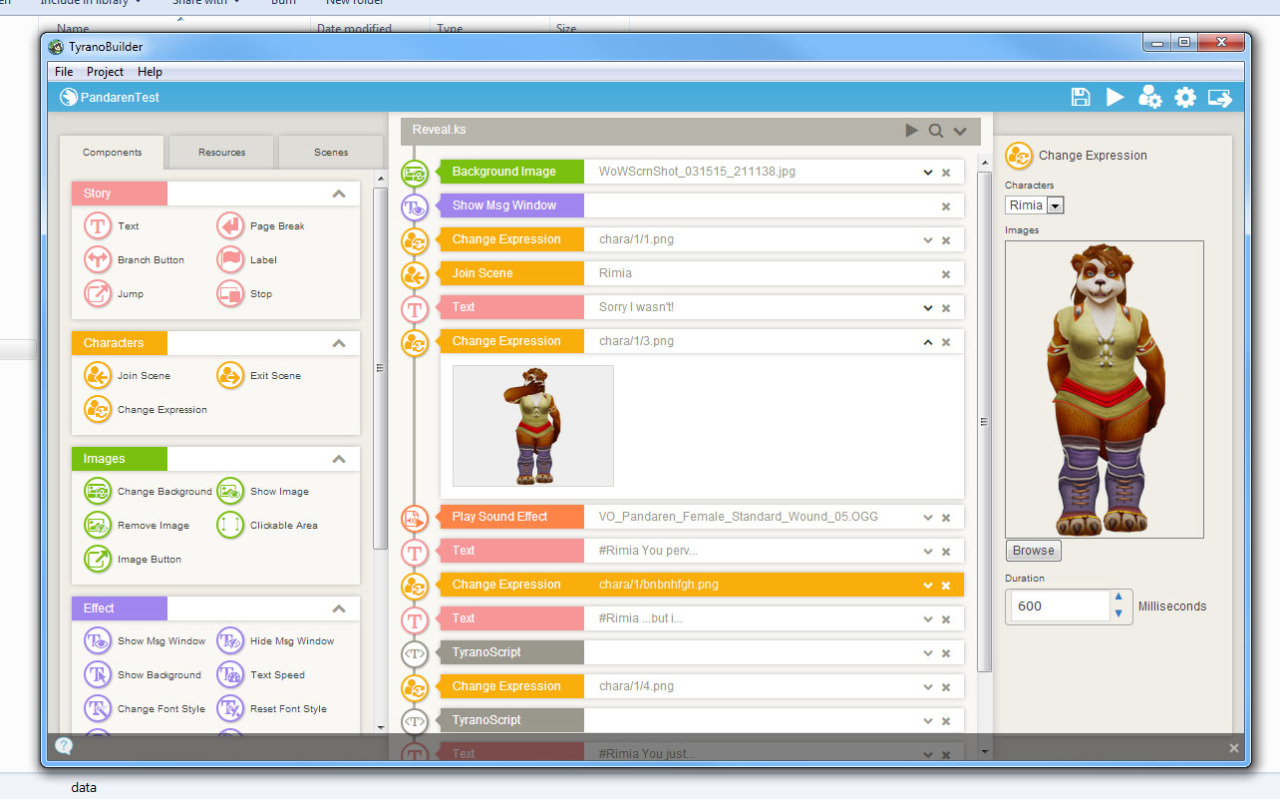Select Reset Font Style component
The width and height of the screenshot is (1280, 799).
[272, 710]
